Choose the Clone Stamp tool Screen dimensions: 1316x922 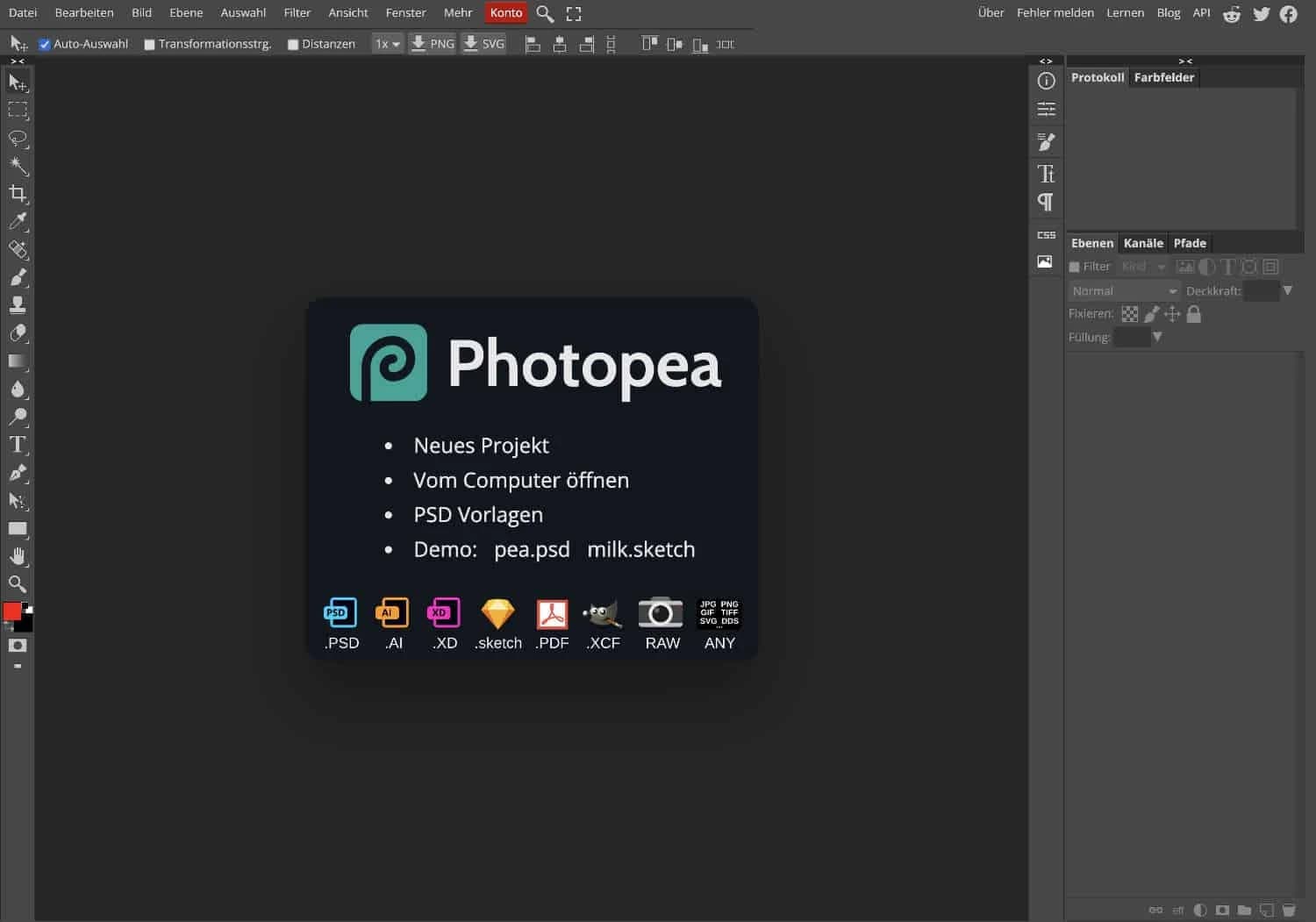[18, 304]
